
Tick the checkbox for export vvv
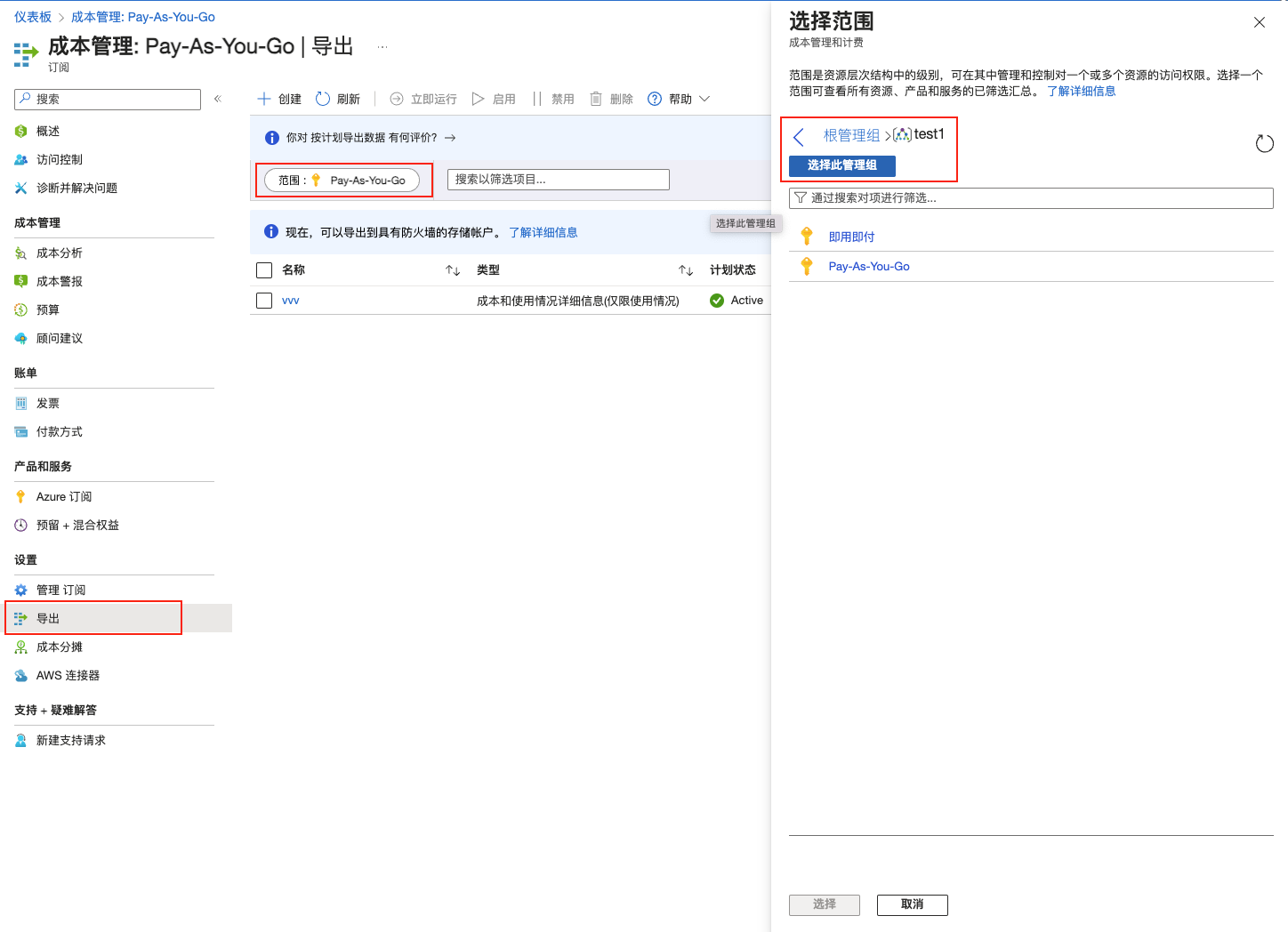coord(264,301)
